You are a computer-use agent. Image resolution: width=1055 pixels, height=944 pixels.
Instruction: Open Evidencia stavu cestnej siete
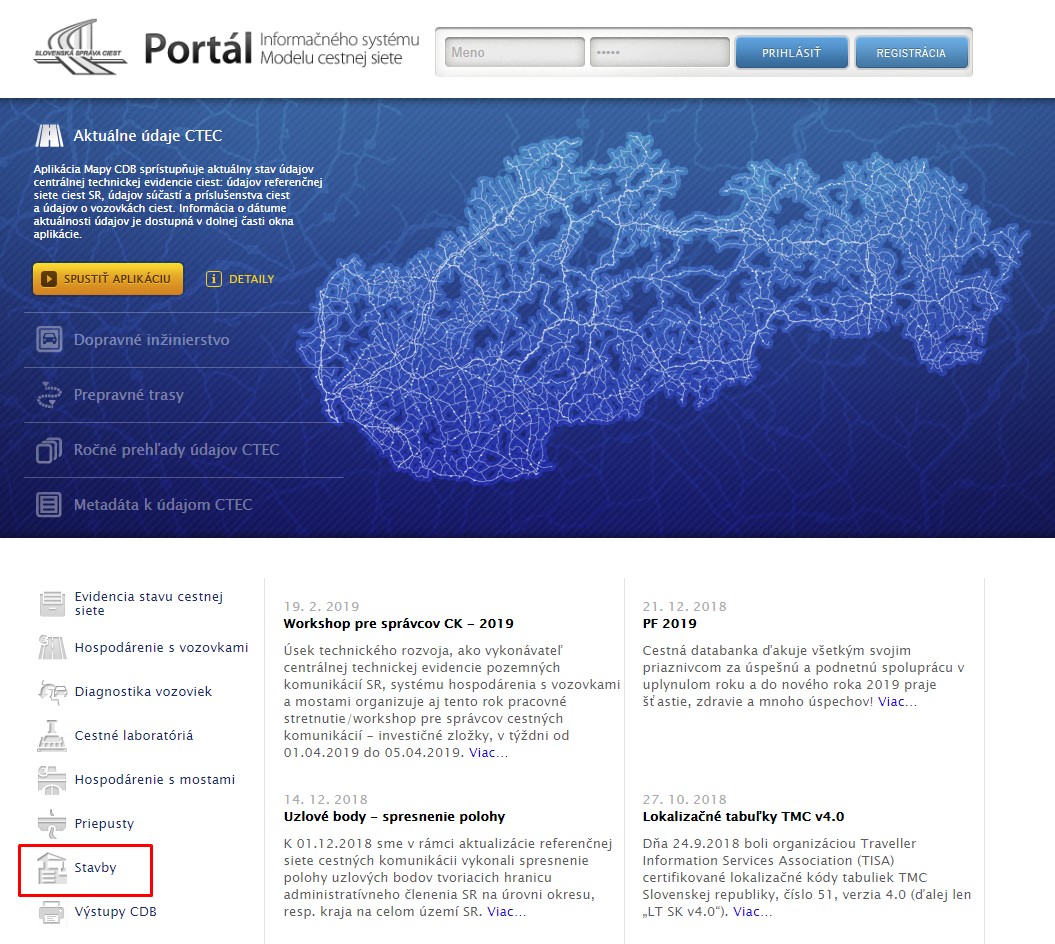coord(148,603)
